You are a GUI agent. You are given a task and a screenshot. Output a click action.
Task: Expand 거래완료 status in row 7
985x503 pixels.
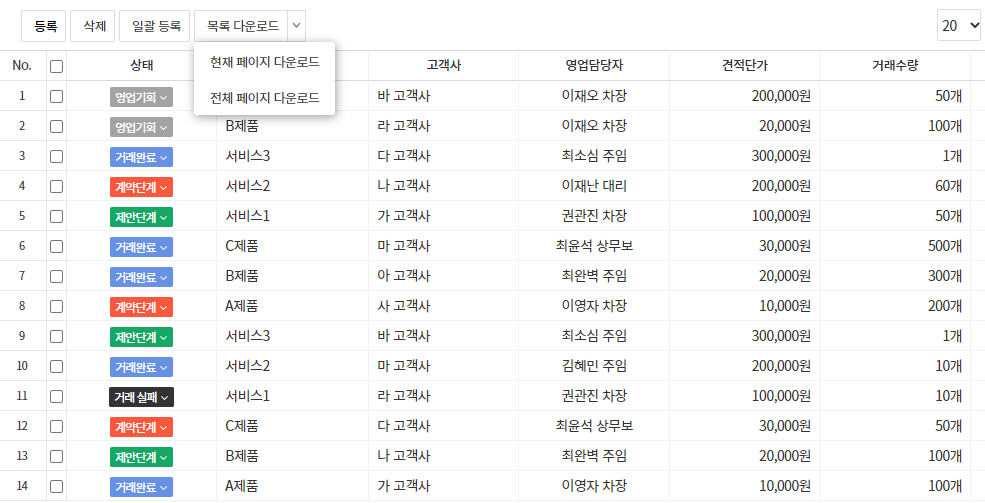141,277
